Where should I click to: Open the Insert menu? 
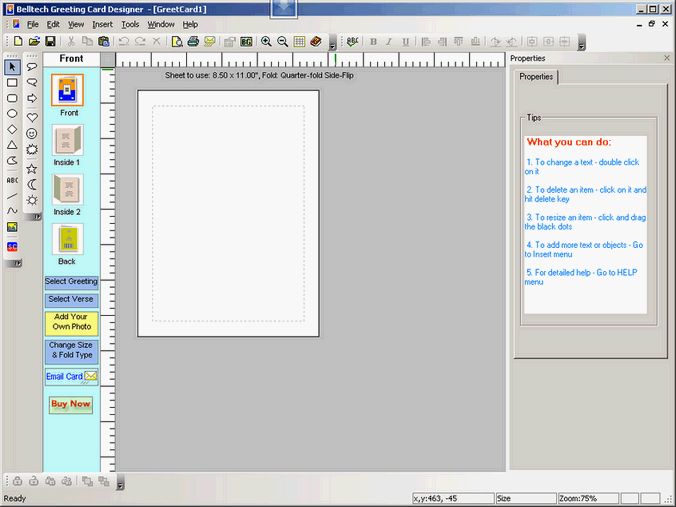pyautogui.click(x=103, y=25)
